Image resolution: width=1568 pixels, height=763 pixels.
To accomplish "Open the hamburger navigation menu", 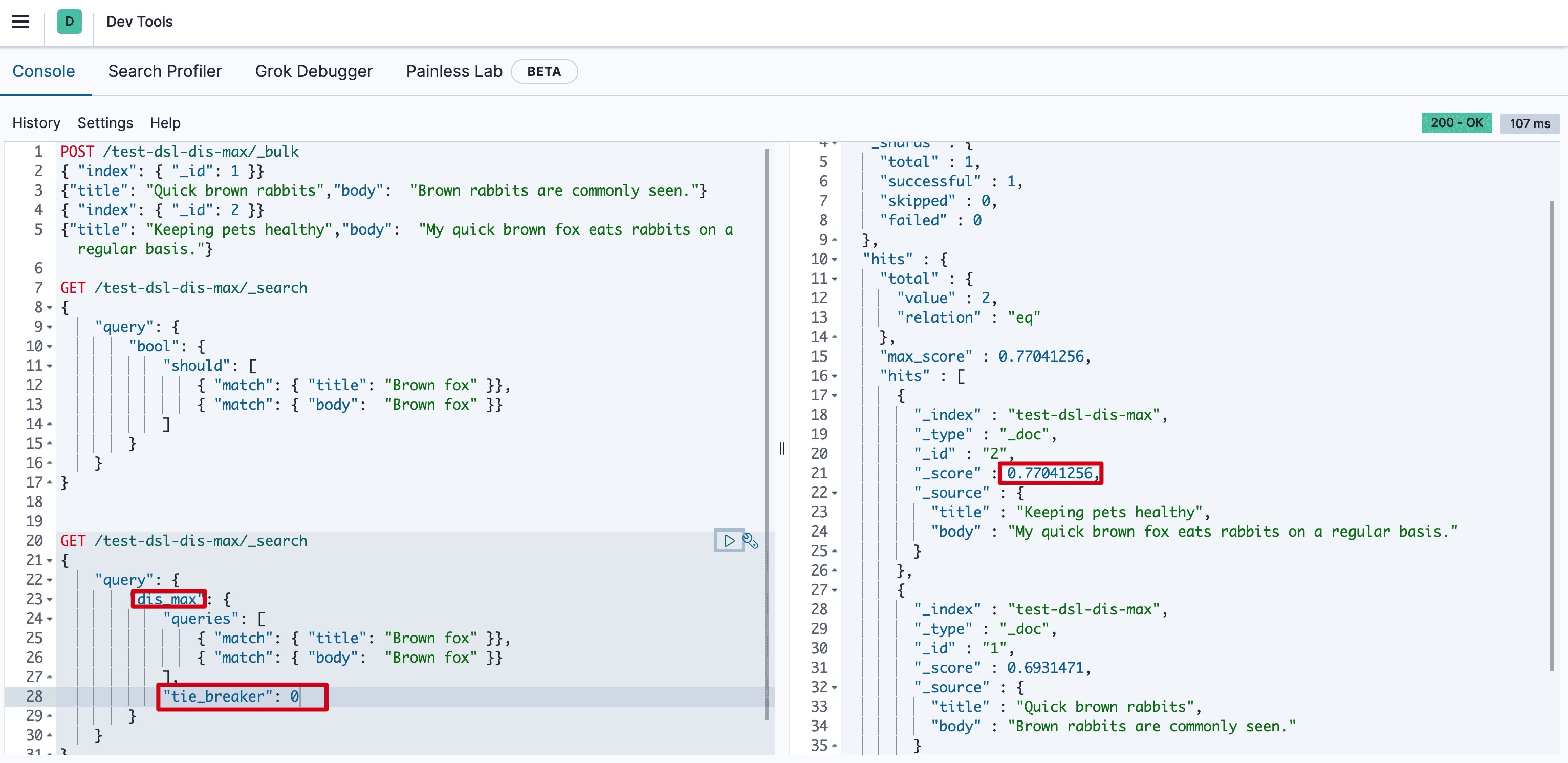I will click(x=20, y=22).
